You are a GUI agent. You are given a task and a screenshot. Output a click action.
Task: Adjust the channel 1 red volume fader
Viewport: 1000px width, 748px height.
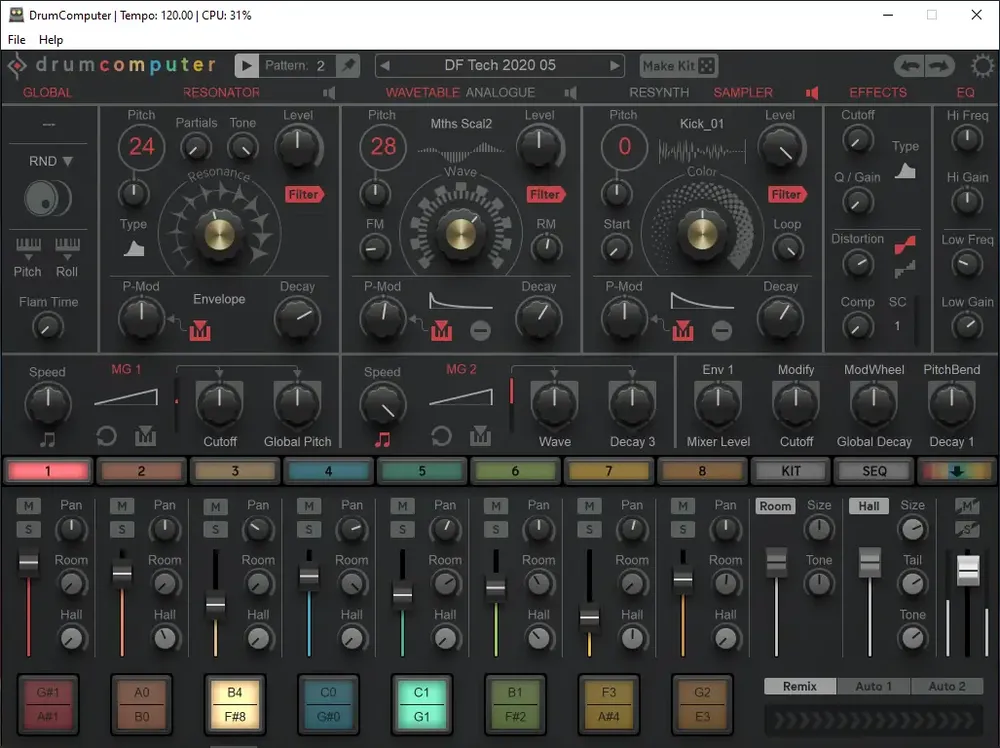coord(28,562)
